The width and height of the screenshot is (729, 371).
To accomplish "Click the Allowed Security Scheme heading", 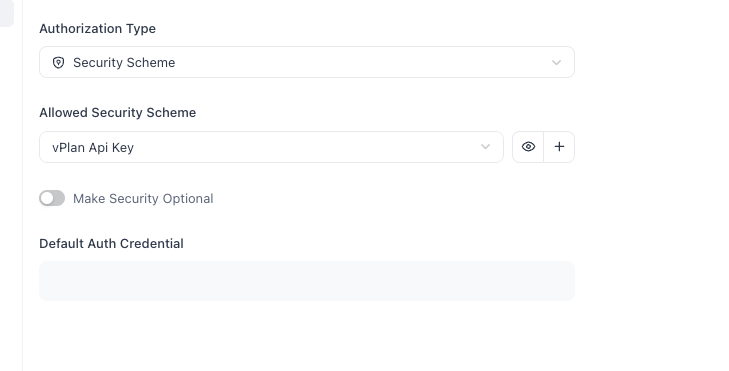I will point(118,113).
